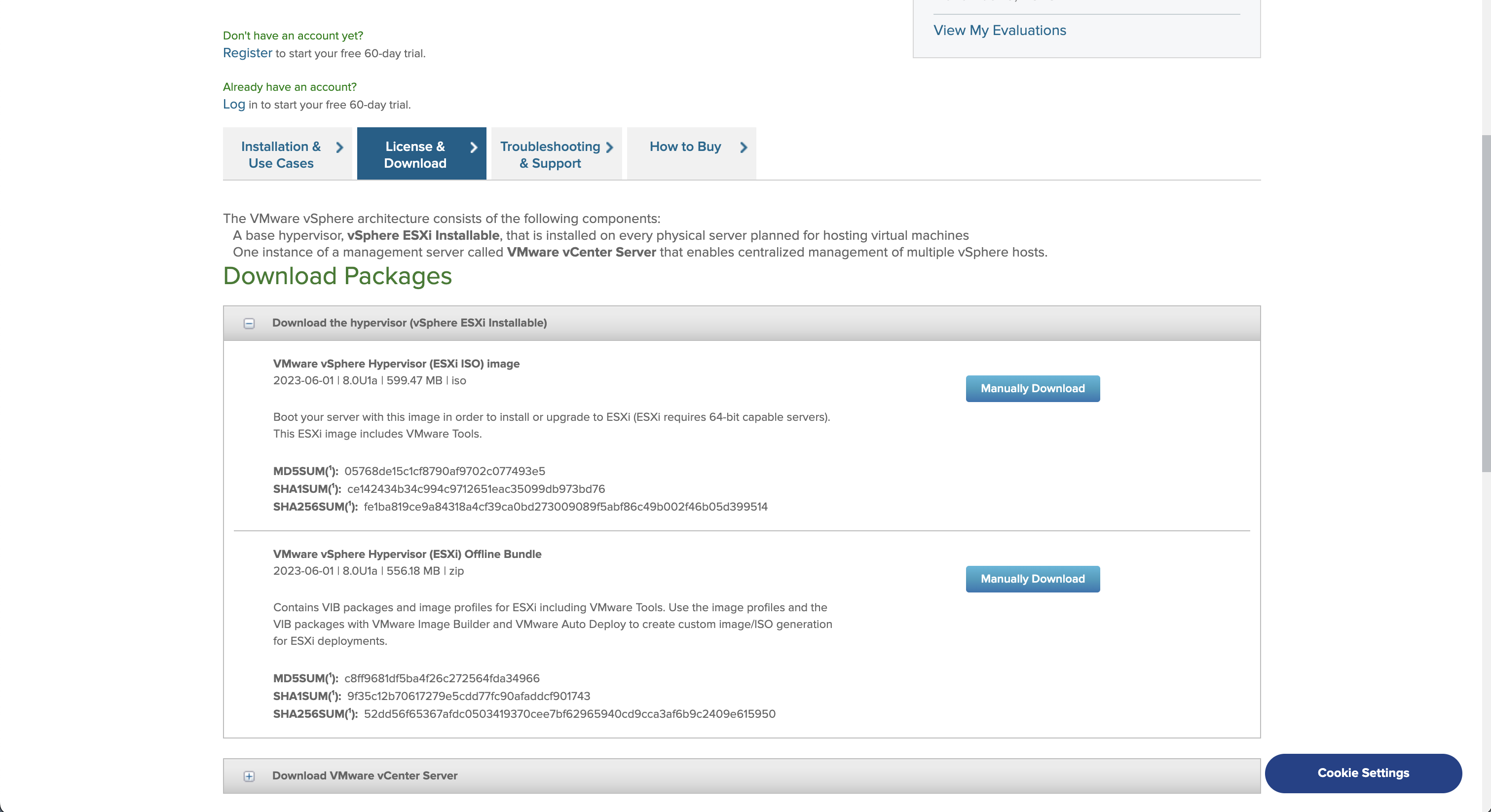
Task: Open the Installation & Use Cases tab
Action: point(281,154)
